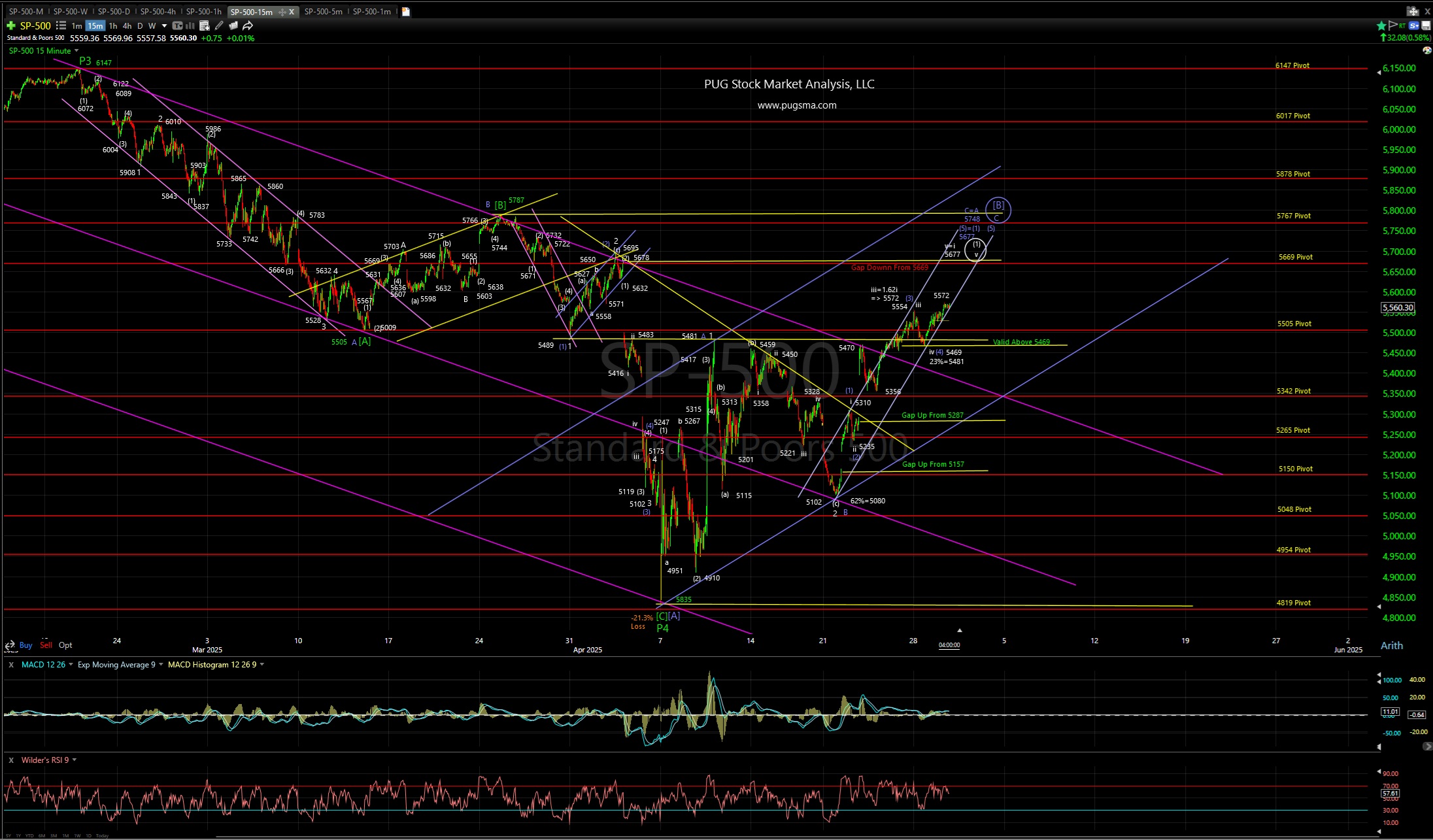Viewport: 1433px width, 840px height.
Task: Toggle RT real-time data indicator
Action: (x=1402, y=26)
